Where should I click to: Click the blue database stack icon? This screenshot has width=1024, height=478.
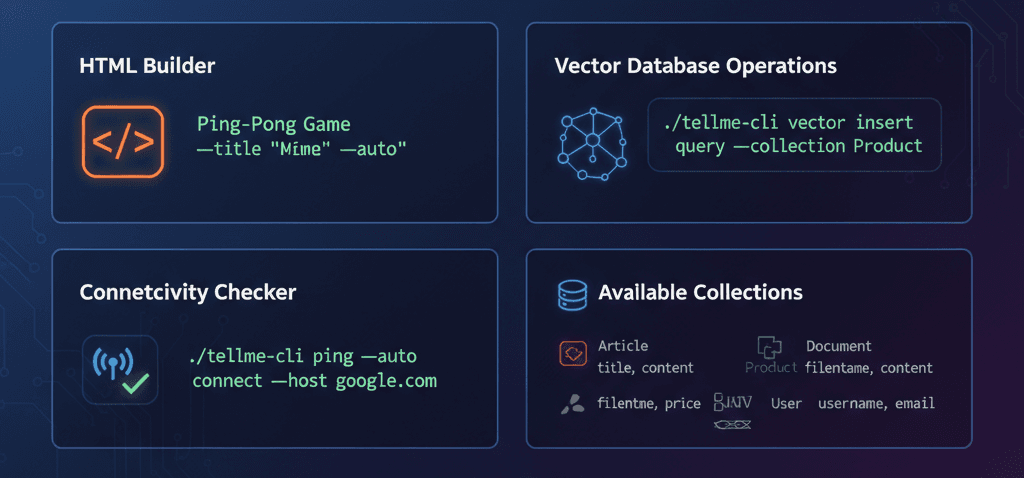[570, 293]
